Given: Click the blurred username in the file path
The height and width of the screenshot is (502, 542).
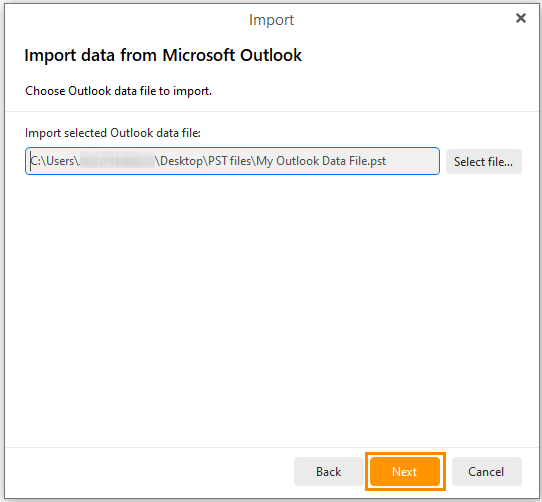Looking at the screenshot, I should tap(118, 161).
